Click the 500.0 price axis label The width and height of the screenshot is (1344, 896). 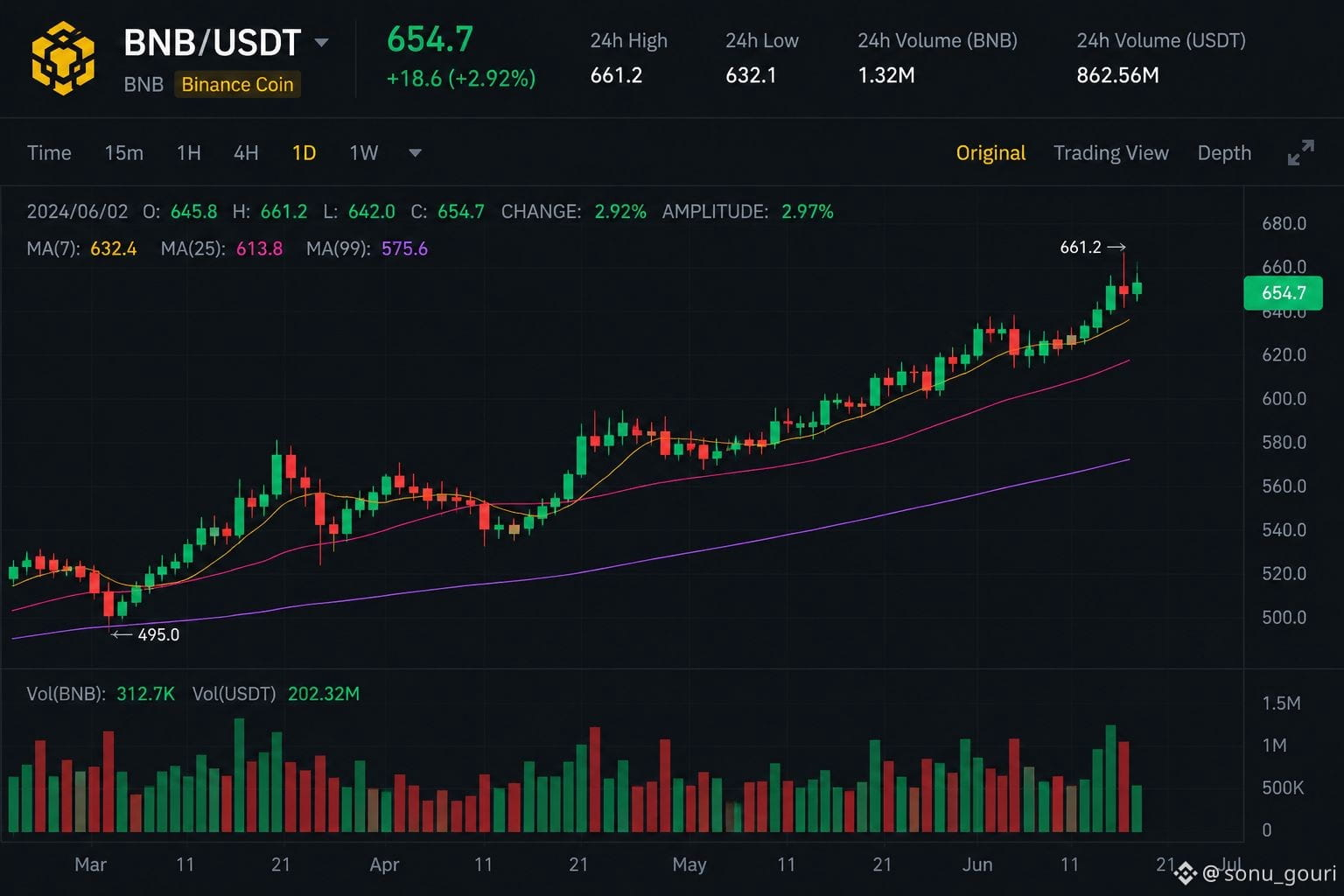click(1284, 617)
